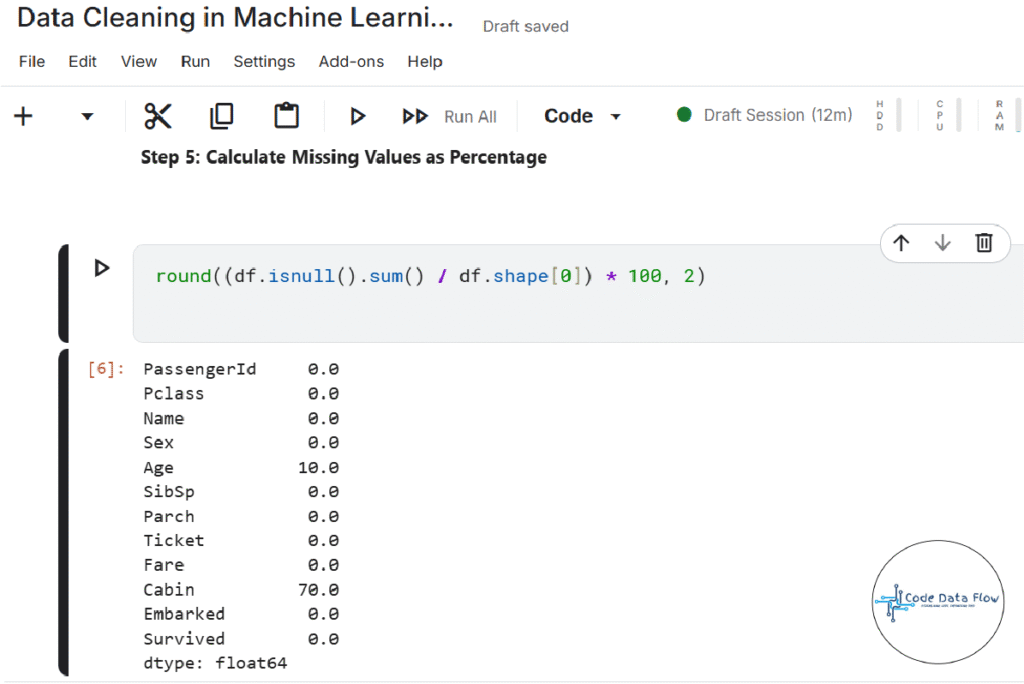Open the Code cell type dropdown
The image size is (1024, 684).
click(582, 116)
